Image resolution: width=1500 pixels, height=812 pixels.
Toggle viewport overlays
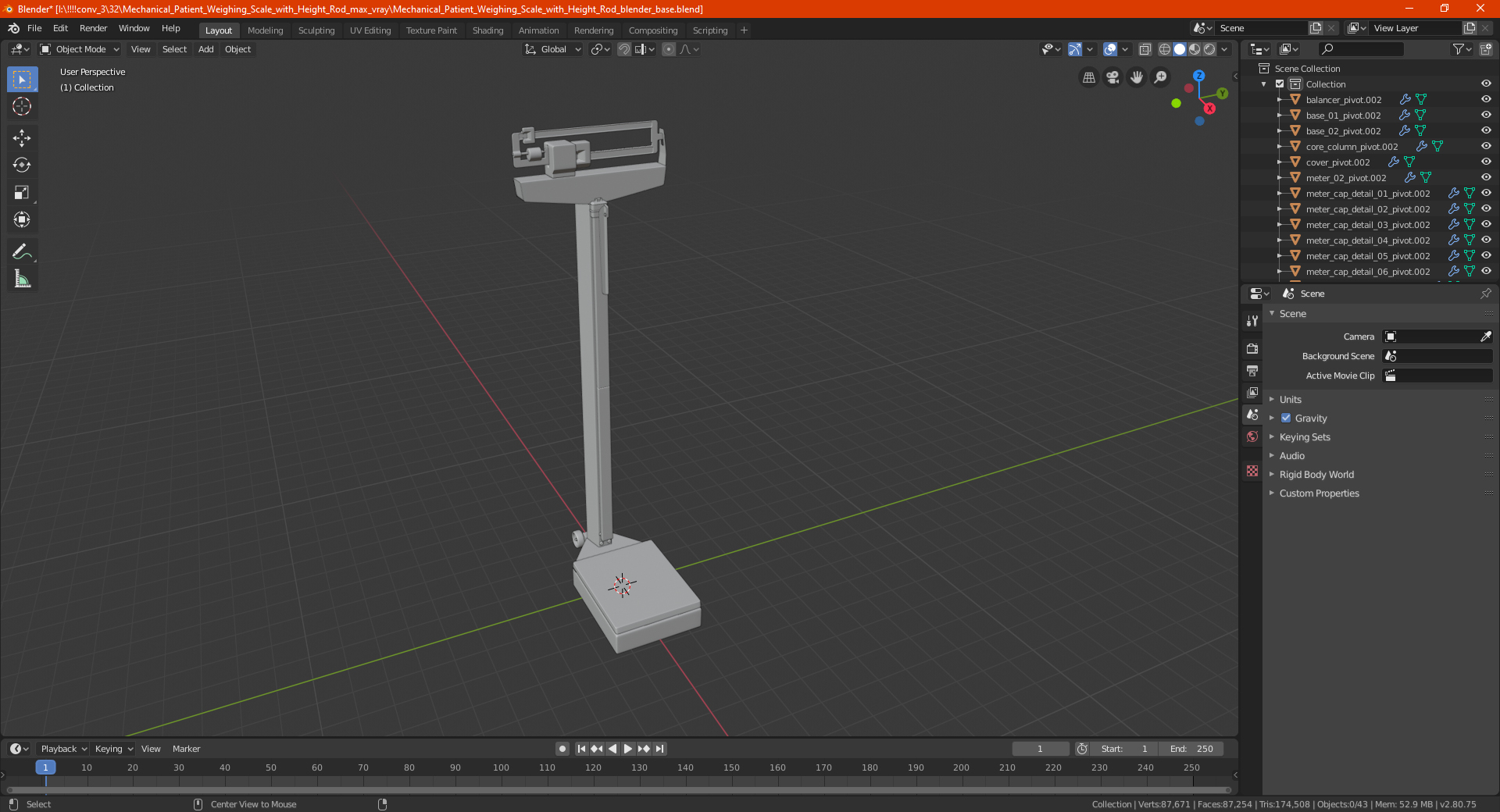coord(1110,49)
